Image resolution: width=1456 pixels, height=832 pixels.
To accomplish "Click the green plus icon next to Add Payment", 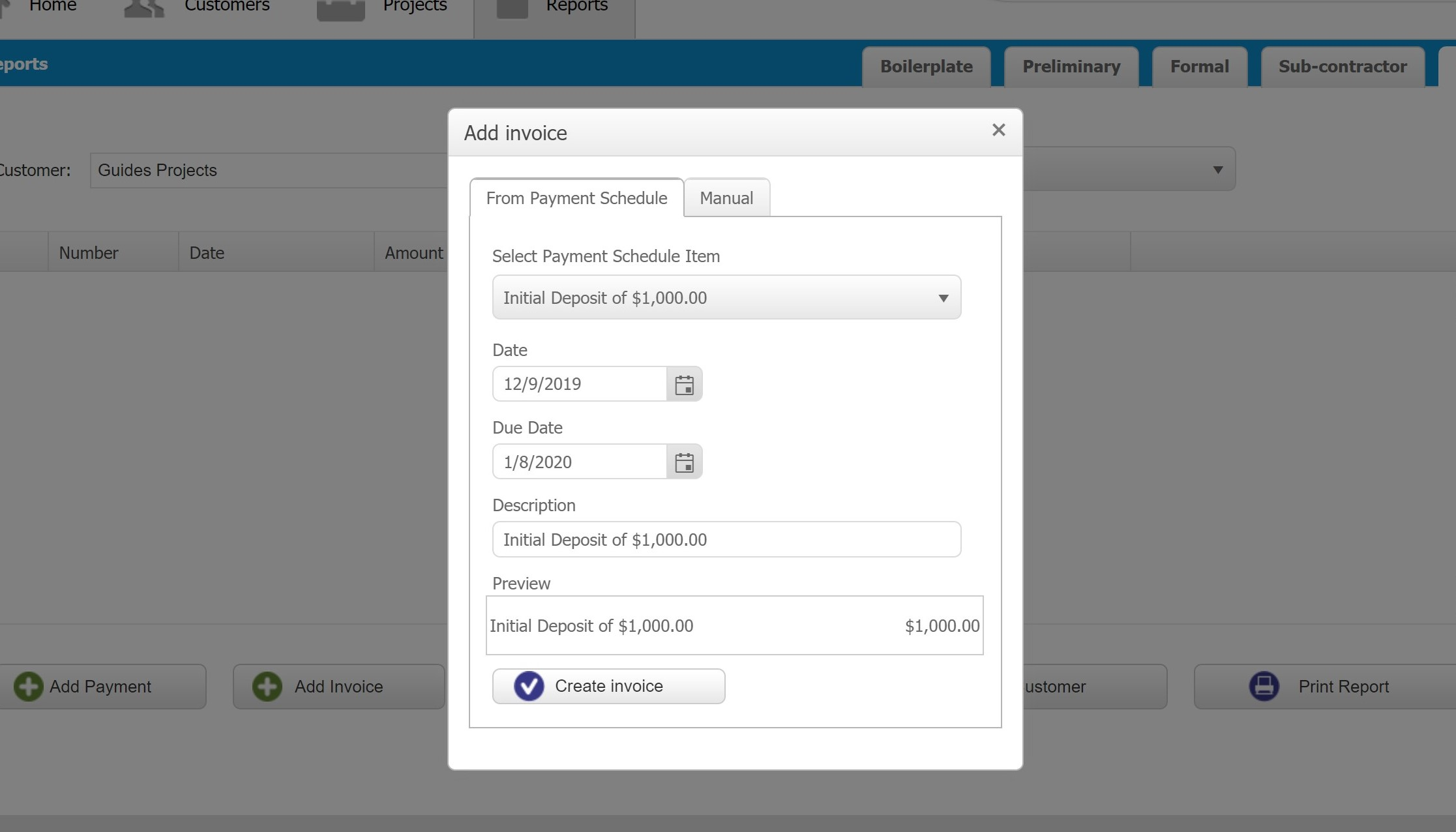I will [28, 686].
